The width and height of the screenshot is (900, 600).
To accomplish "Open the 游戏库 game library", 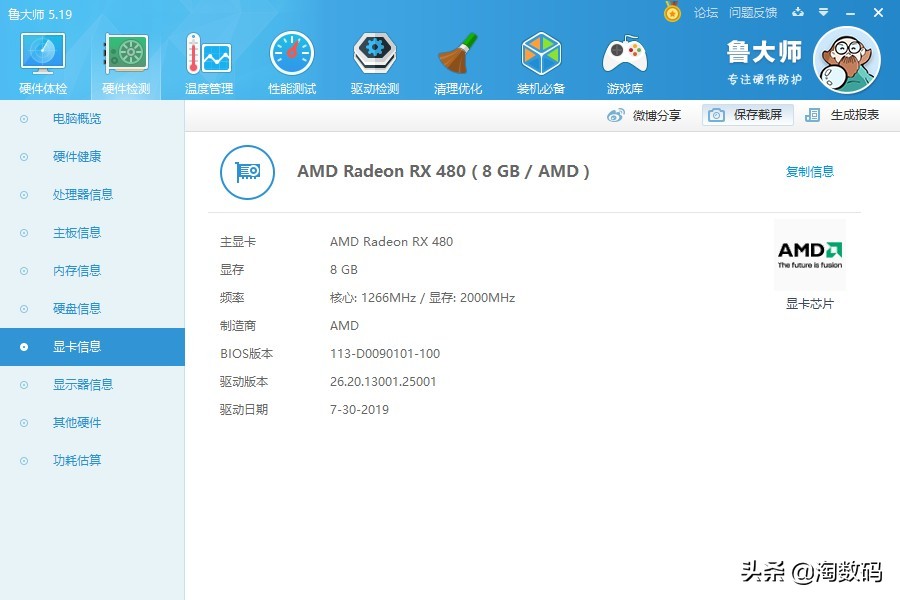I will point(624,60).
